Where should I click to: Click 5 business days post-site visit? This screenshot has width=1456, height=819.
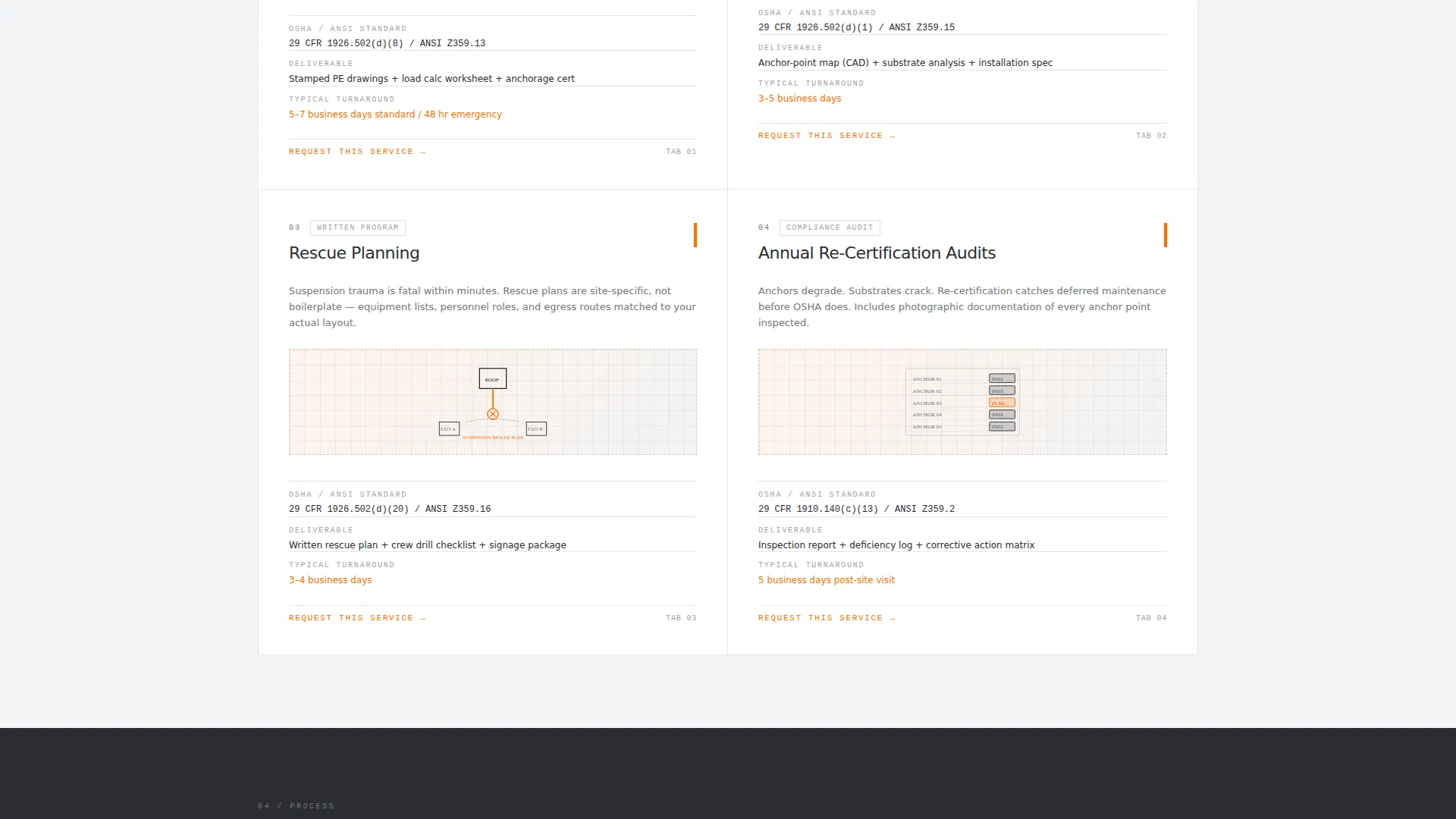coord(827,580)
